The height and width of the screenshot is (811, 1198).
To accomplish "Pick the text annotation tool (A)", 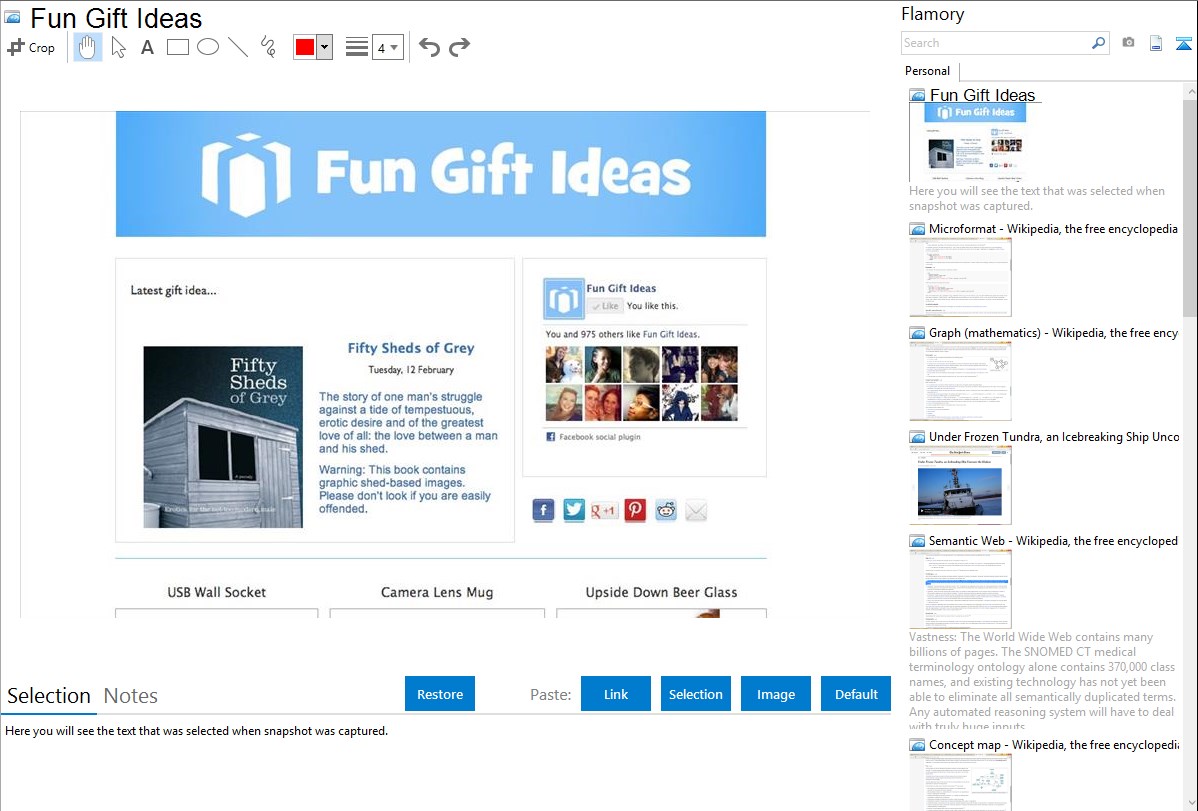I will coord(147,47).
